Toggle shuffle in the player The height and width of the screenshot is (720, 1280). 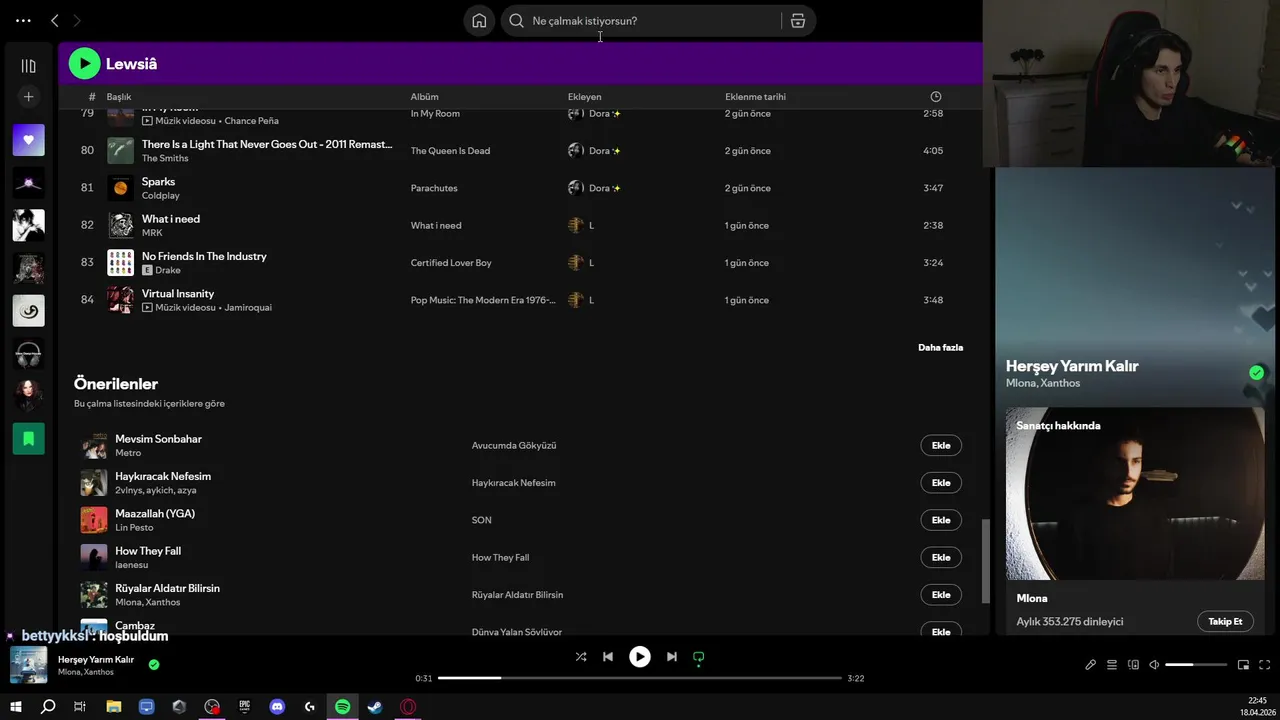[x=581, y=657]
